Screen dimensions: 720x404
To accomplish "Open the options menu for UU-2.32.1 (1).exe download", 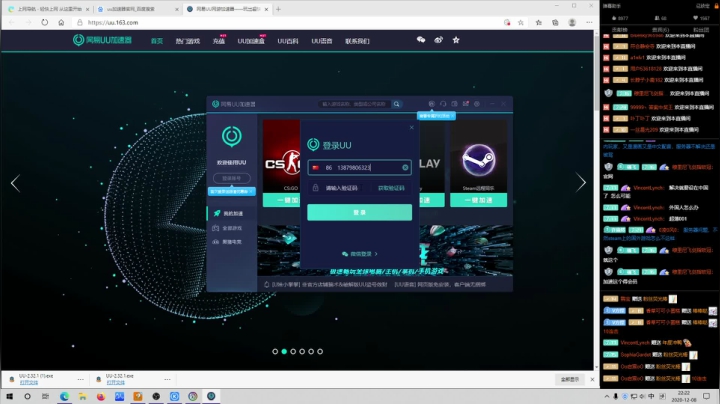I will pos(81,379).
